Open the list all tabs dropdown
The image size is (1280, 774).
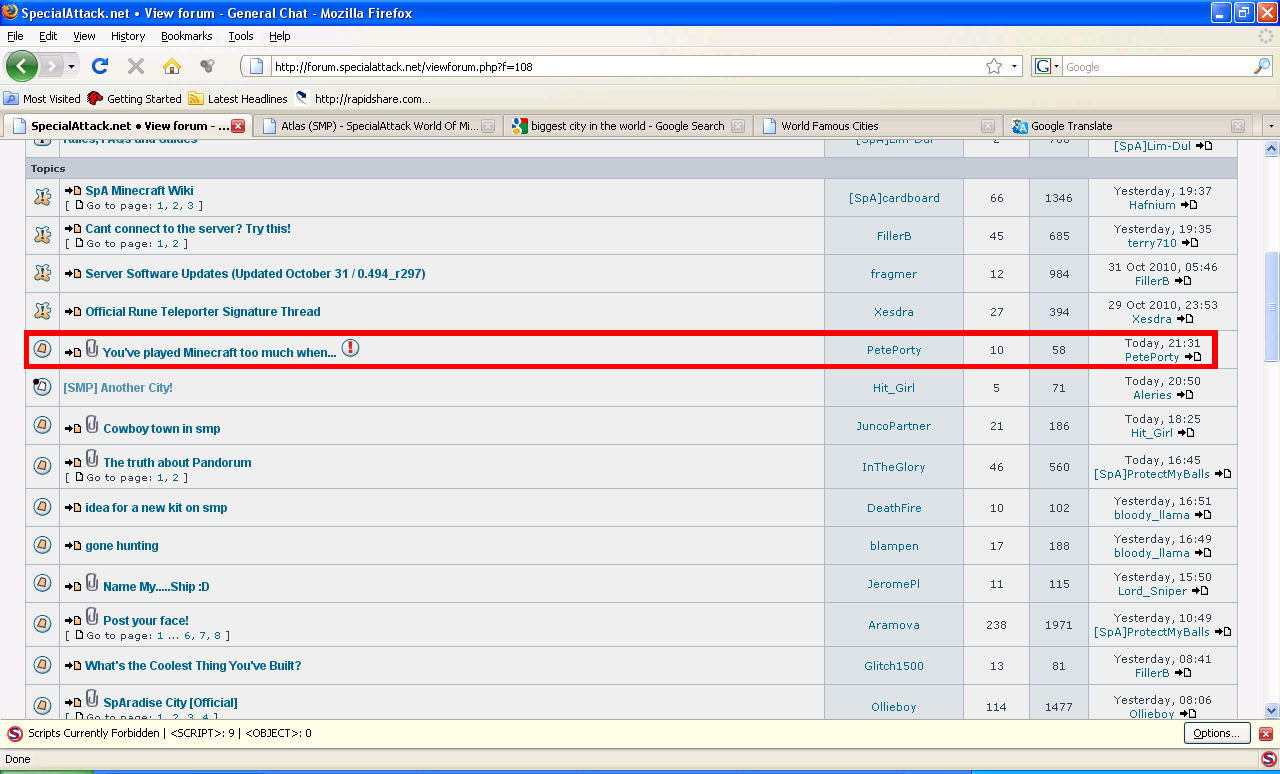(x=1271, y=126)
